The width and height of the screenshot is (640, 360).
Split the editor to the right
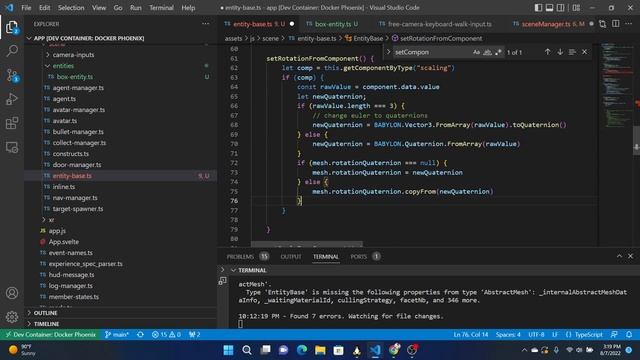[x=616, y=24]
